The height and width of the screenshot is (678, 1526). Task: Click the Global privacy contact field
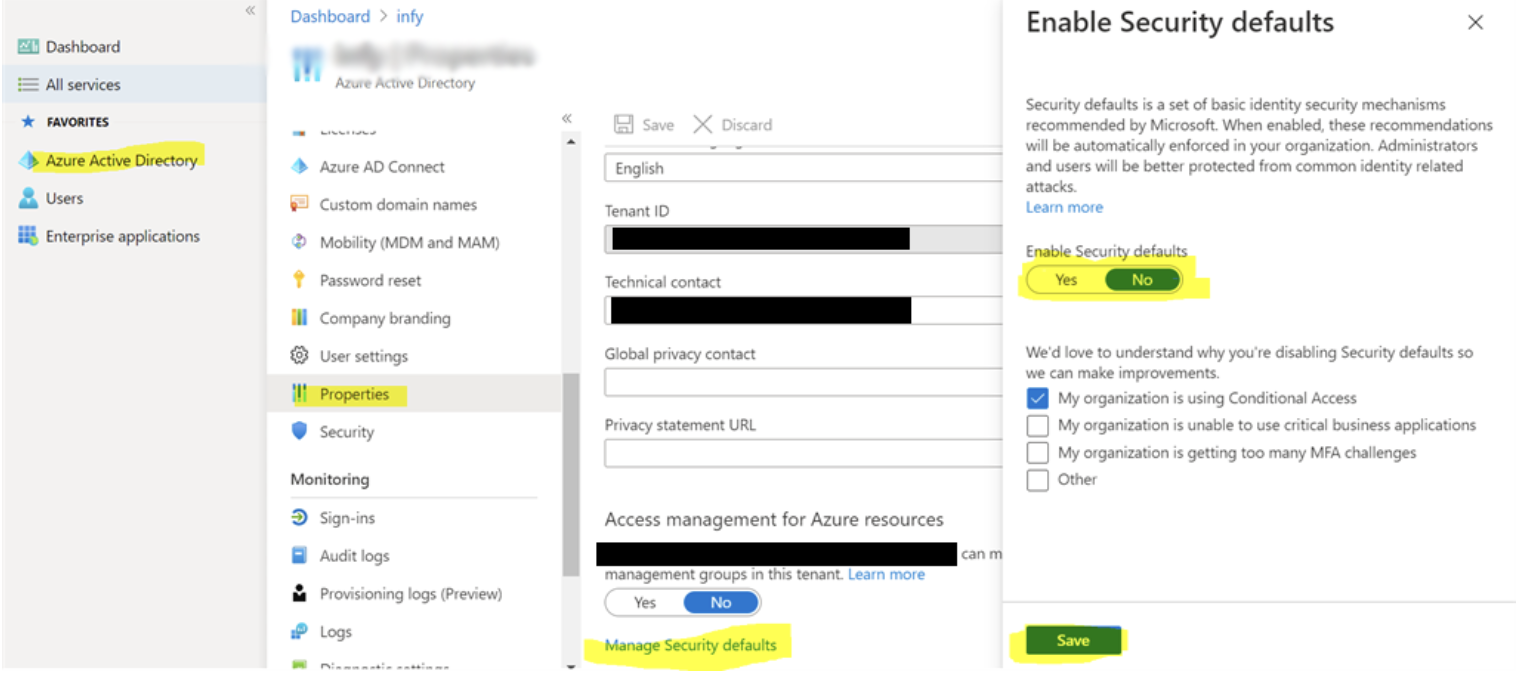803,382
